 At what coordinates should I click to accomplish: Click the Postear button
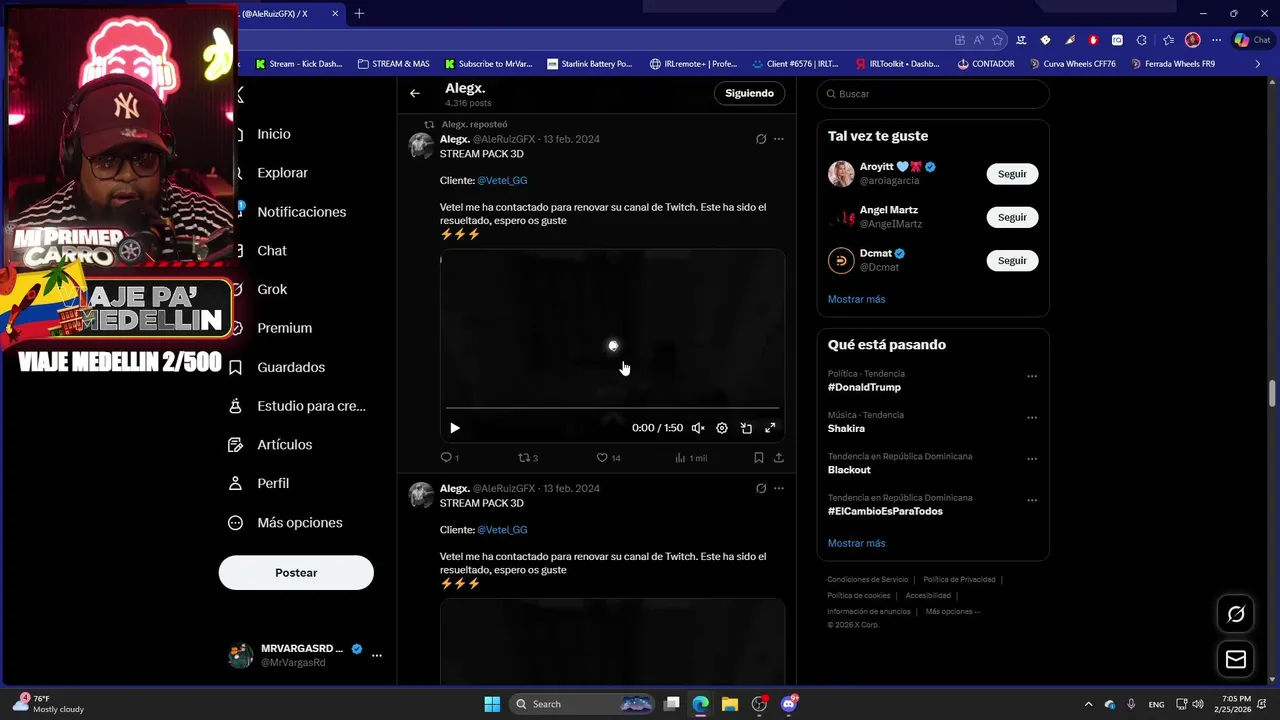pyautogui.click(x=296, y=573)
